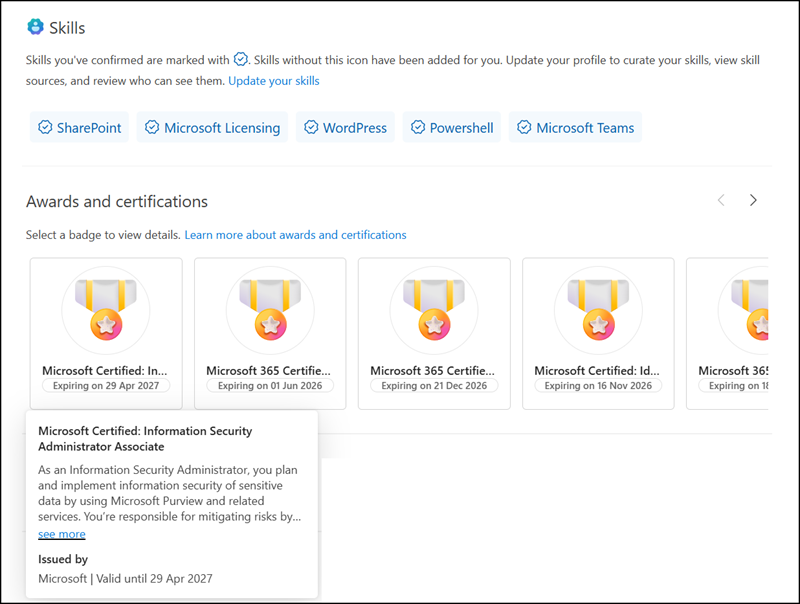
Task: Click the confirmed checkmark icon on Microsoft Licensing
Action: (x=152, y=127)
